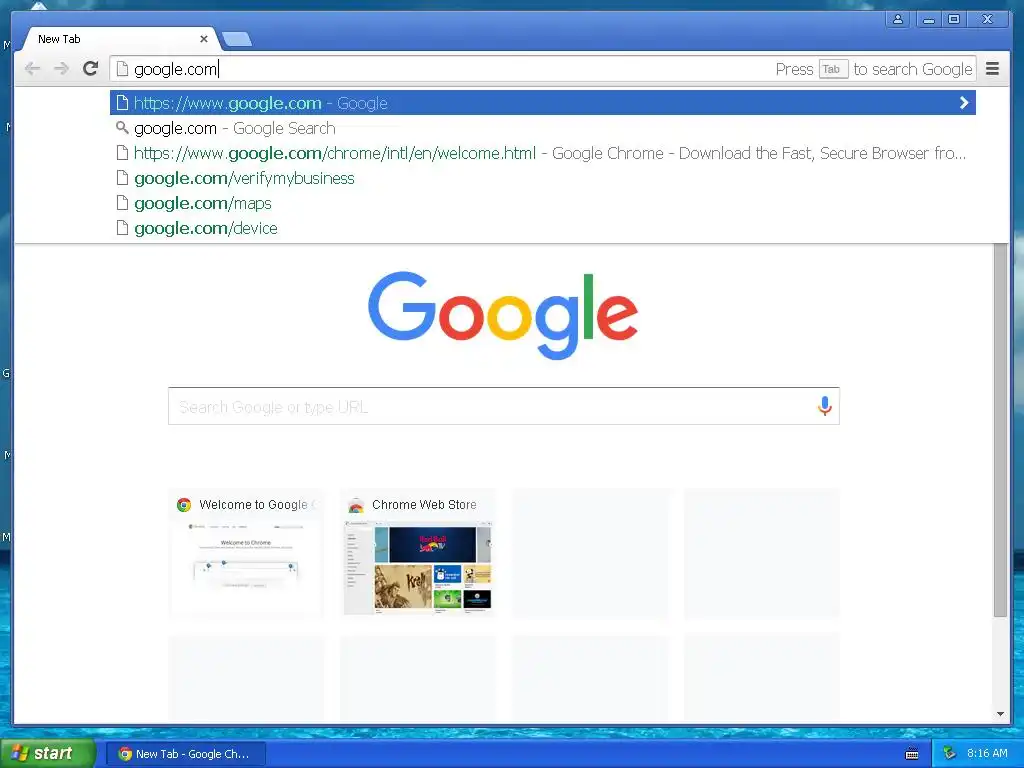
Task: Reload the current page
Action: [91, 69]
